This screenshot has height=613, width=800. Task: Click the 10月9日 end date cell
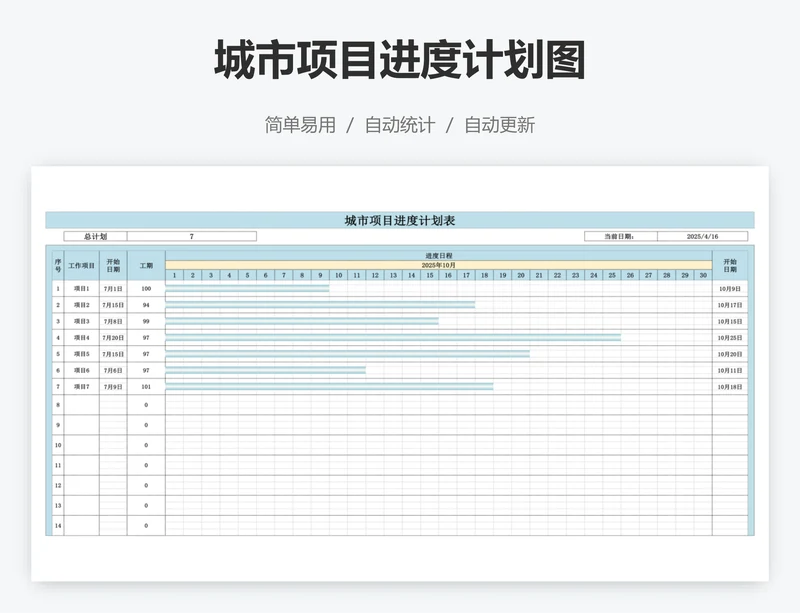click(730, 288)
